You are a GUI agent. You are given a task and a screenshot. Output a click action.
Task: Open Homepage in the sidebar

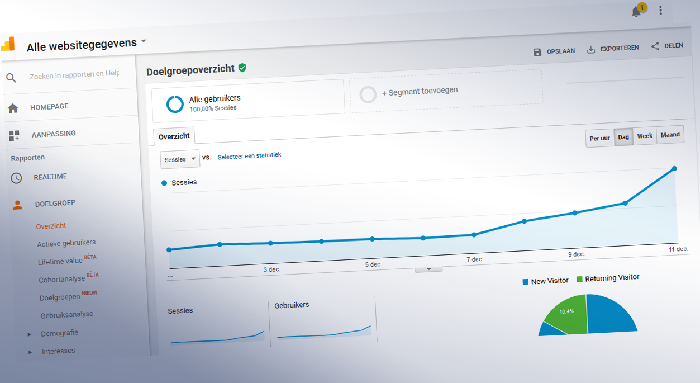(x=50, y=107)
